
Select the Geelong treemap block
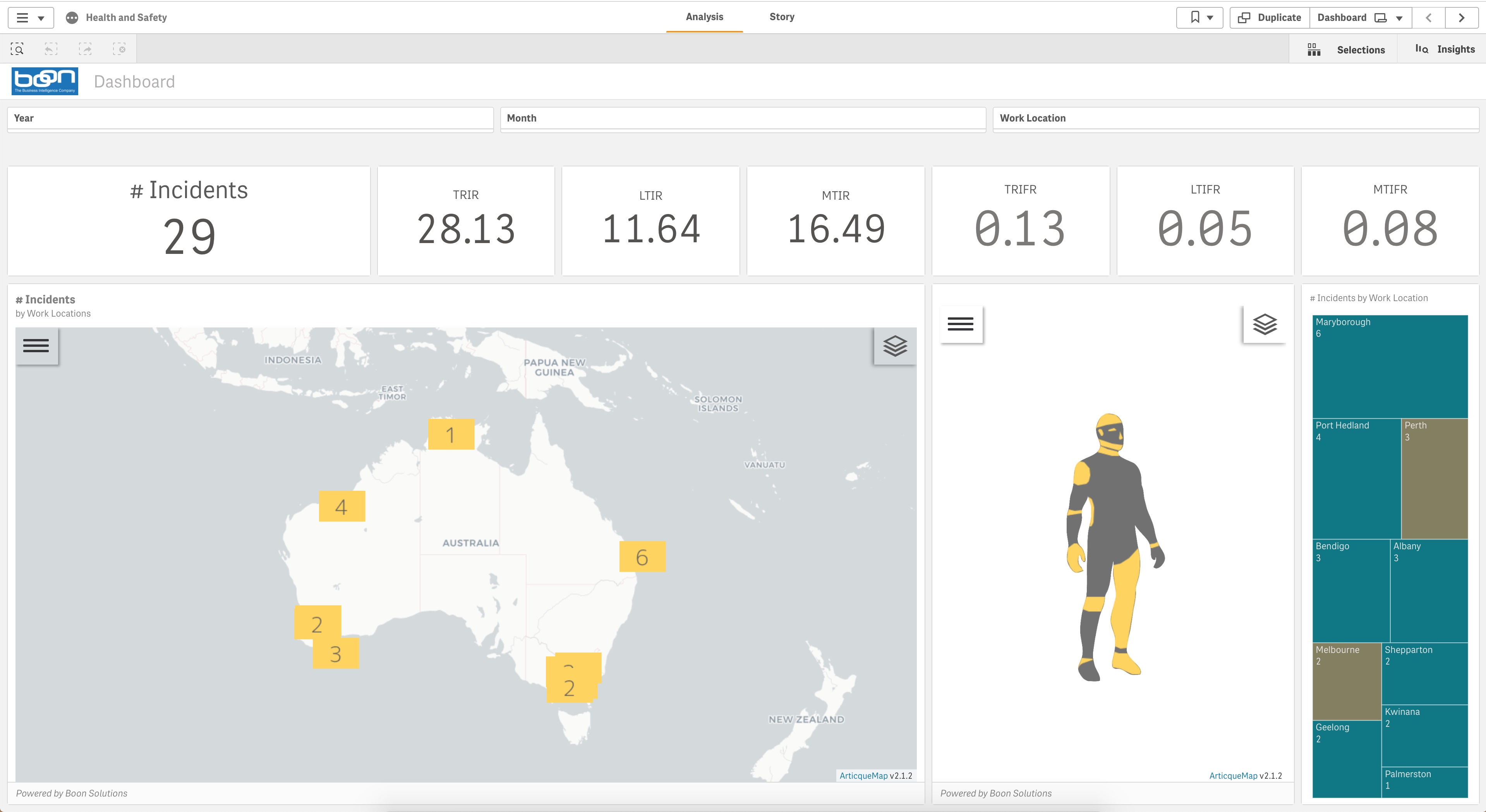(1347, 759)
